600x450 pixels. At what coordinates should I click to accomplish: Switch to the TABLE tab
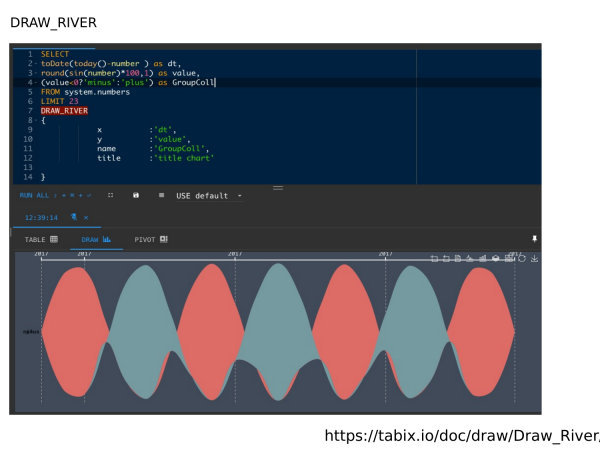(41, 240)
